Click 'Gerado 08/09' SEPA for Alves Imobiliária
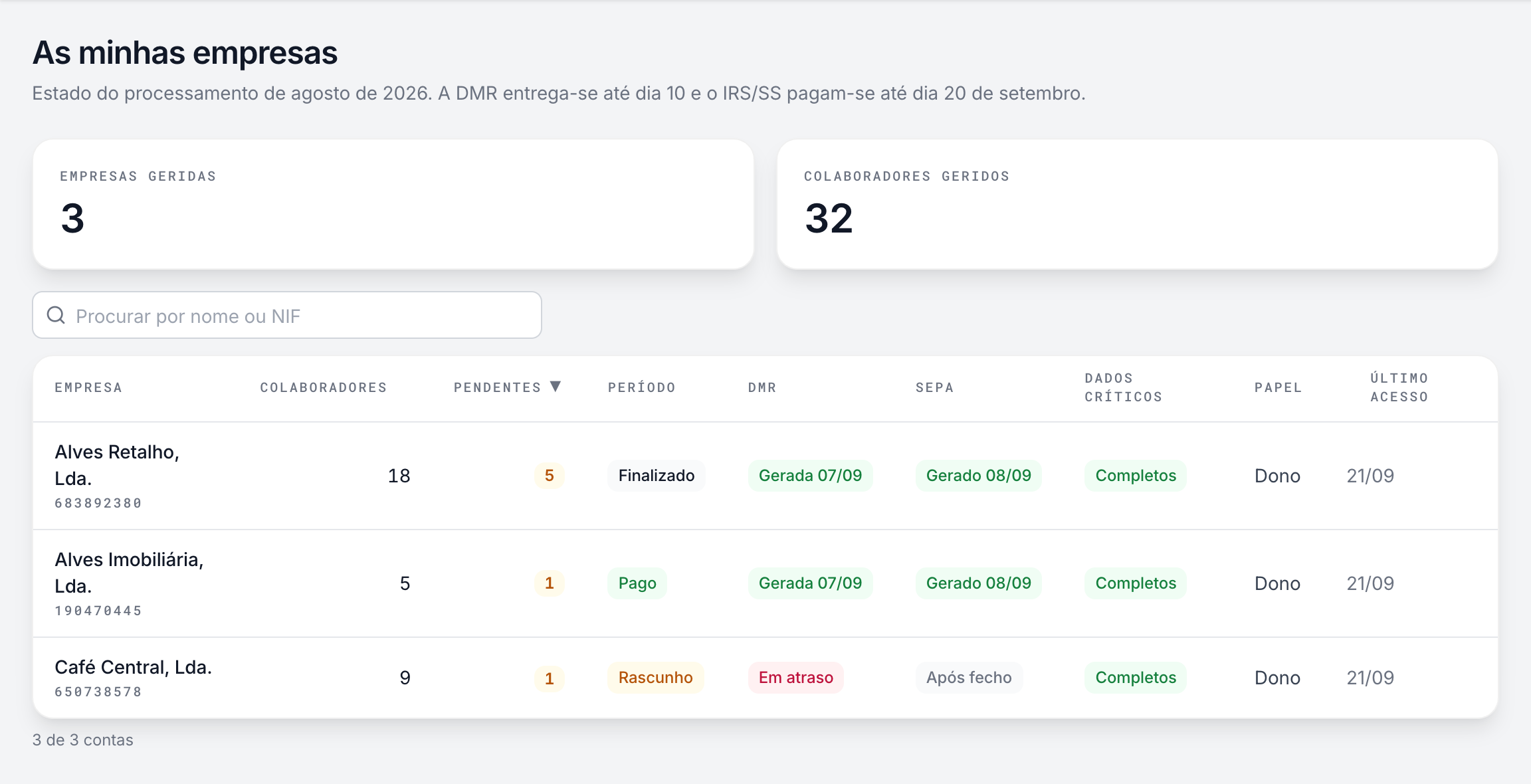This screenshot has width=1531, height=784. coord(979,583)
